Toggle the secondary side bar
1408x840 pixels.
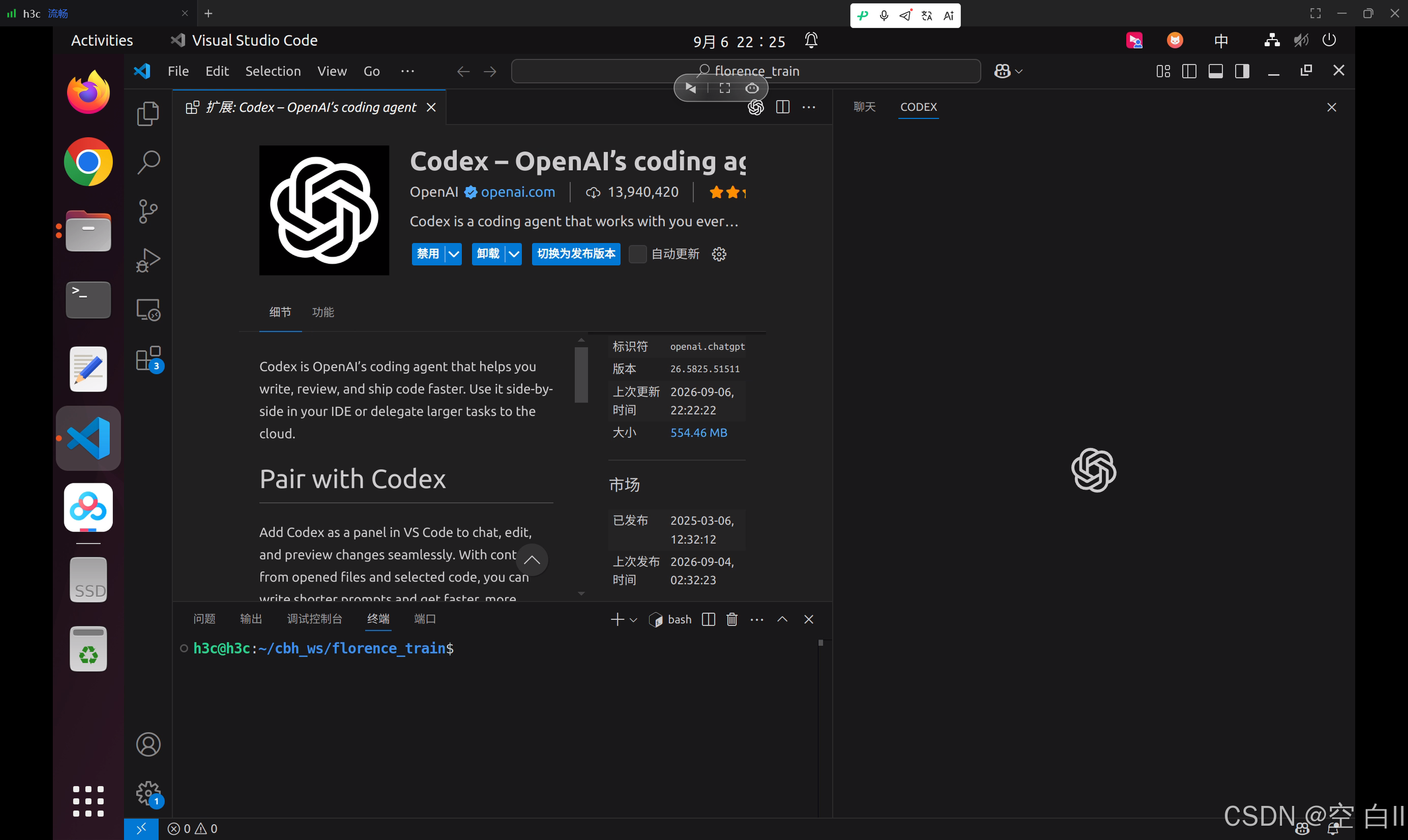[x=1242, y=71]
